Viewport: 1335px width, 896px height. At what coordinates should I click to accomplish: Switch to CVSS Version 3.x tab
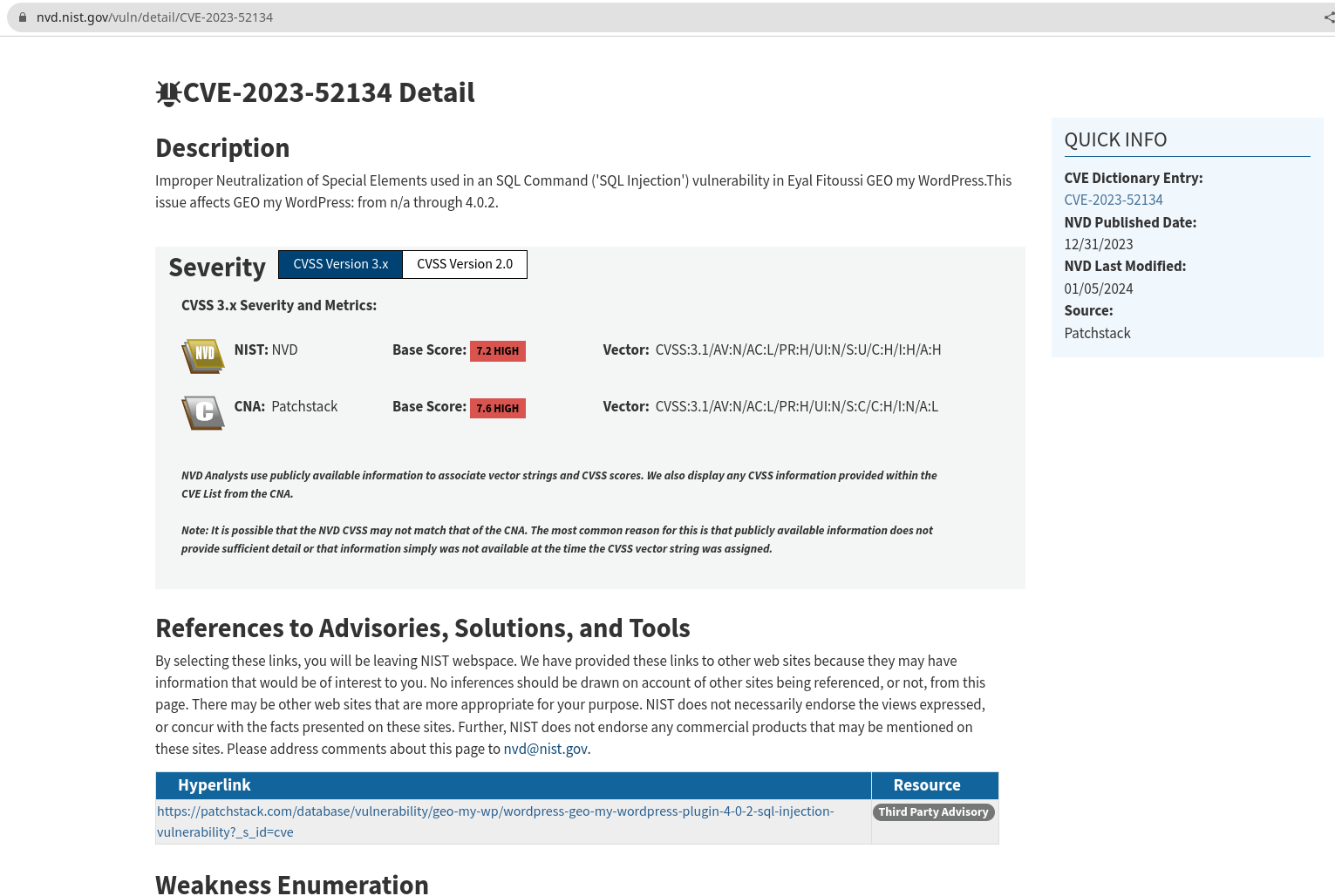click(340, 264)
